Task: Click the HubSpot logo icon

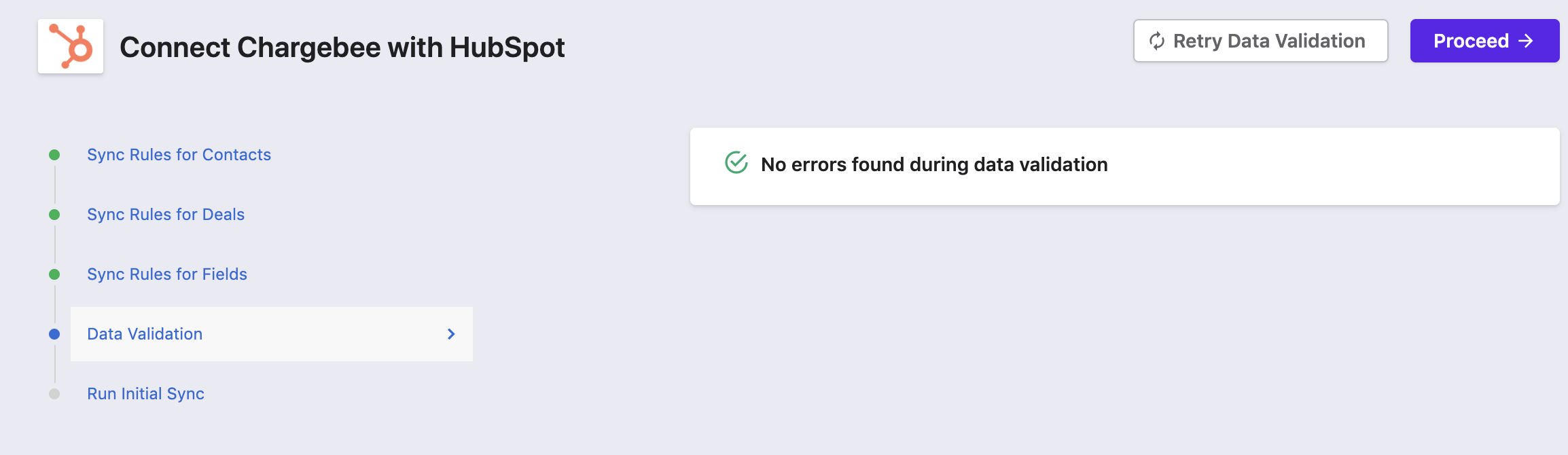Action: click(x=71, y=46)
